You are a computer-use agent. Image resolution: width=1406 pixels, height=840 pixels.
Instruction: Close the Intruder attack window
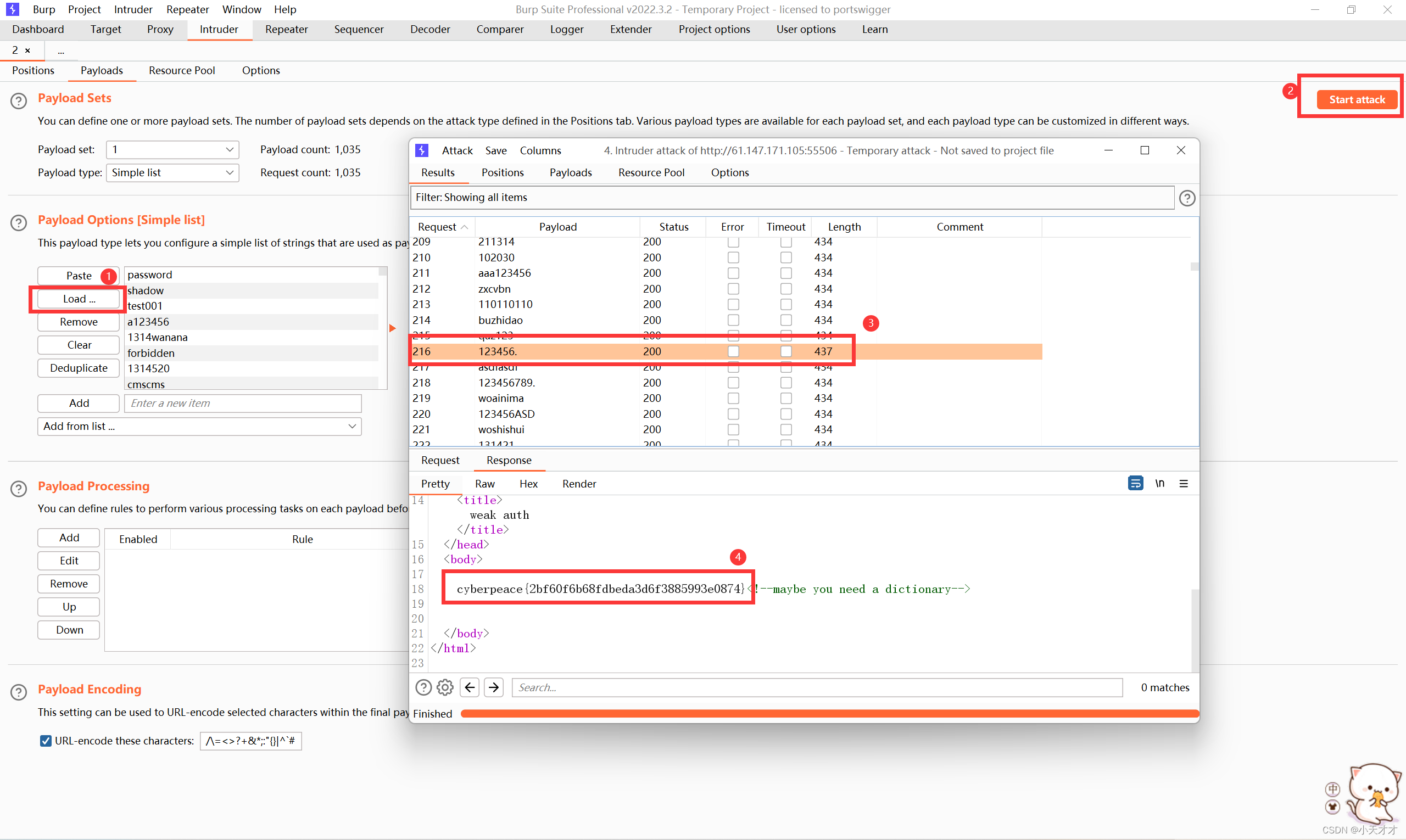point(1181,150)
